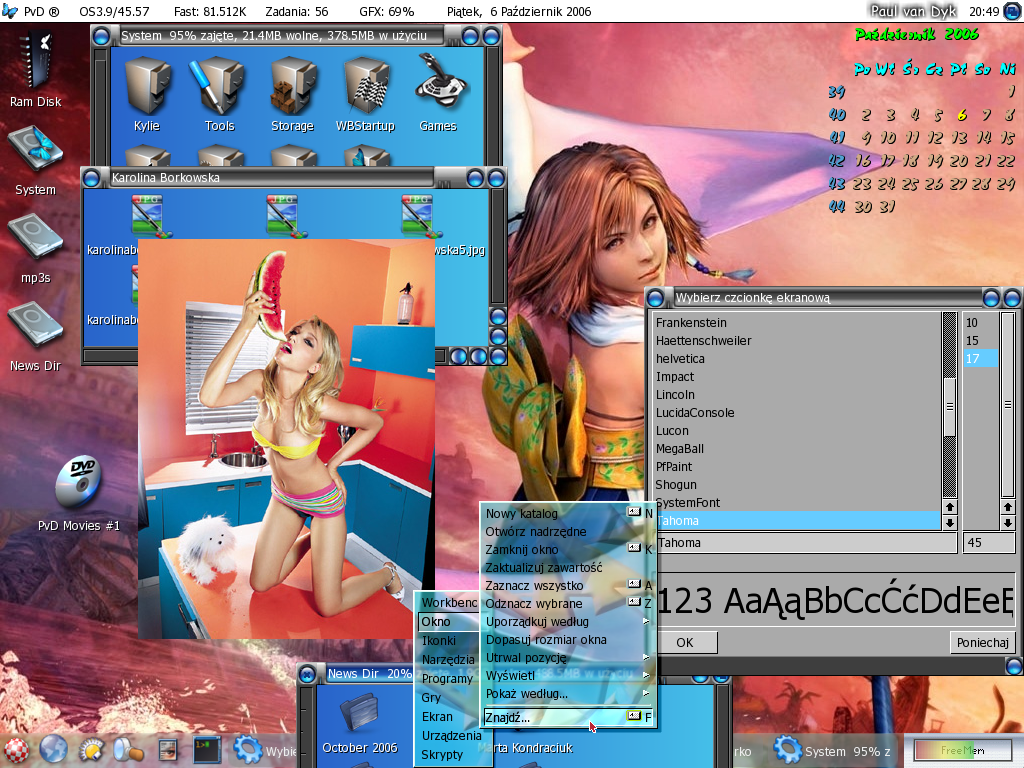
Task: Click the FreeMem memory gauge
Action: tap(962, 750)
